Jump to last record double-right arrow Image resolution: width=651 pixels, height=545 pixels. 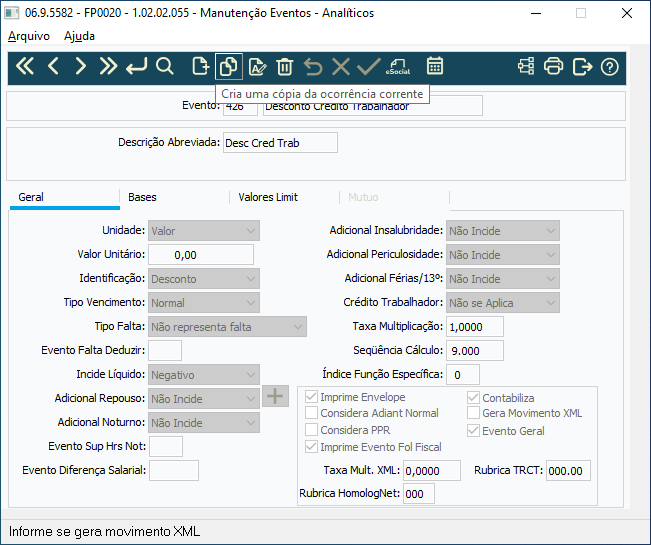pos(108,66)
